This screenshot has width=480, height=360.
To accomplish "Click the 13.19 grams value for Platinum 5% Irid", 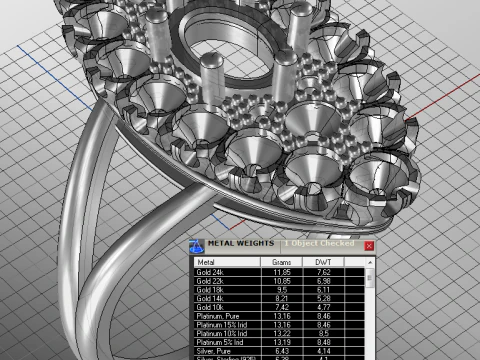I will tap(282, 342).
